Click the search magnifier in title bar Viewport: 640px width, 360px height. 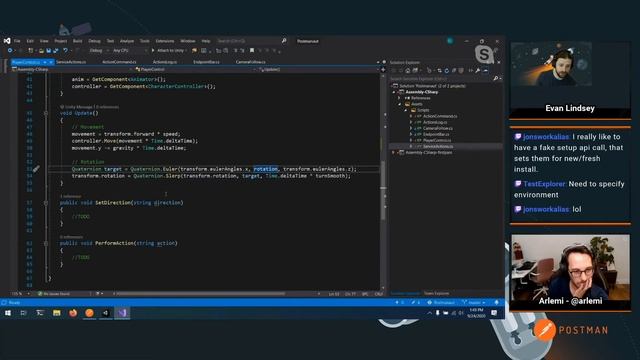(x=284, y=41)
